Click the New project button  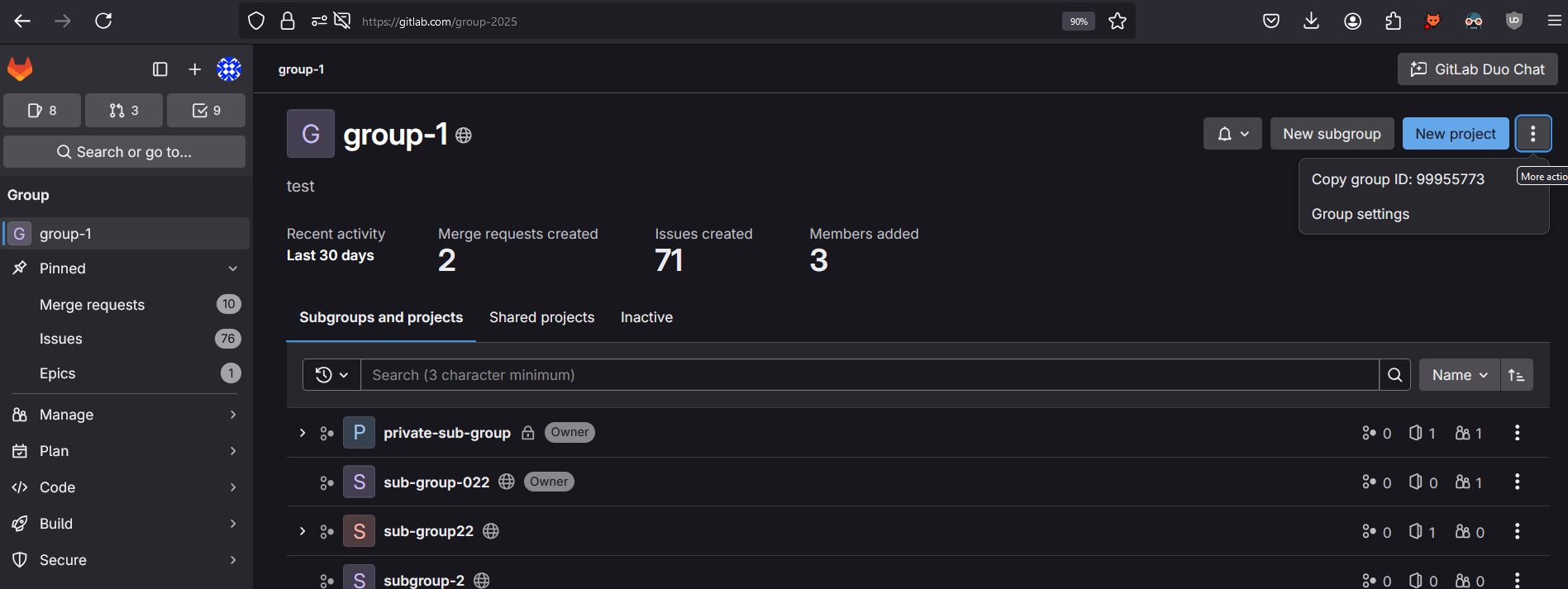coord(1455,134)
